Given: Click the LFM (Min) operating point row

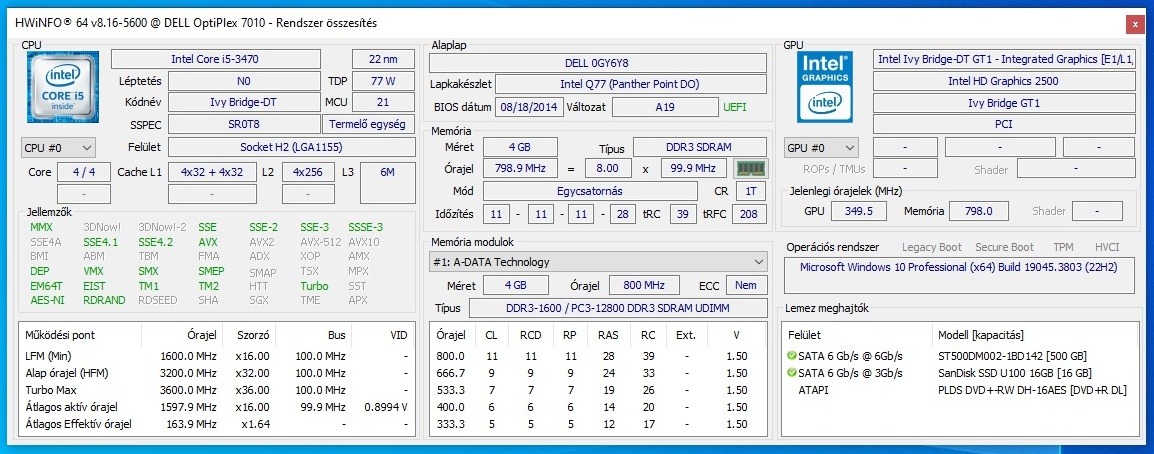Looking at the screenshot, I should (x=216, y=355).
